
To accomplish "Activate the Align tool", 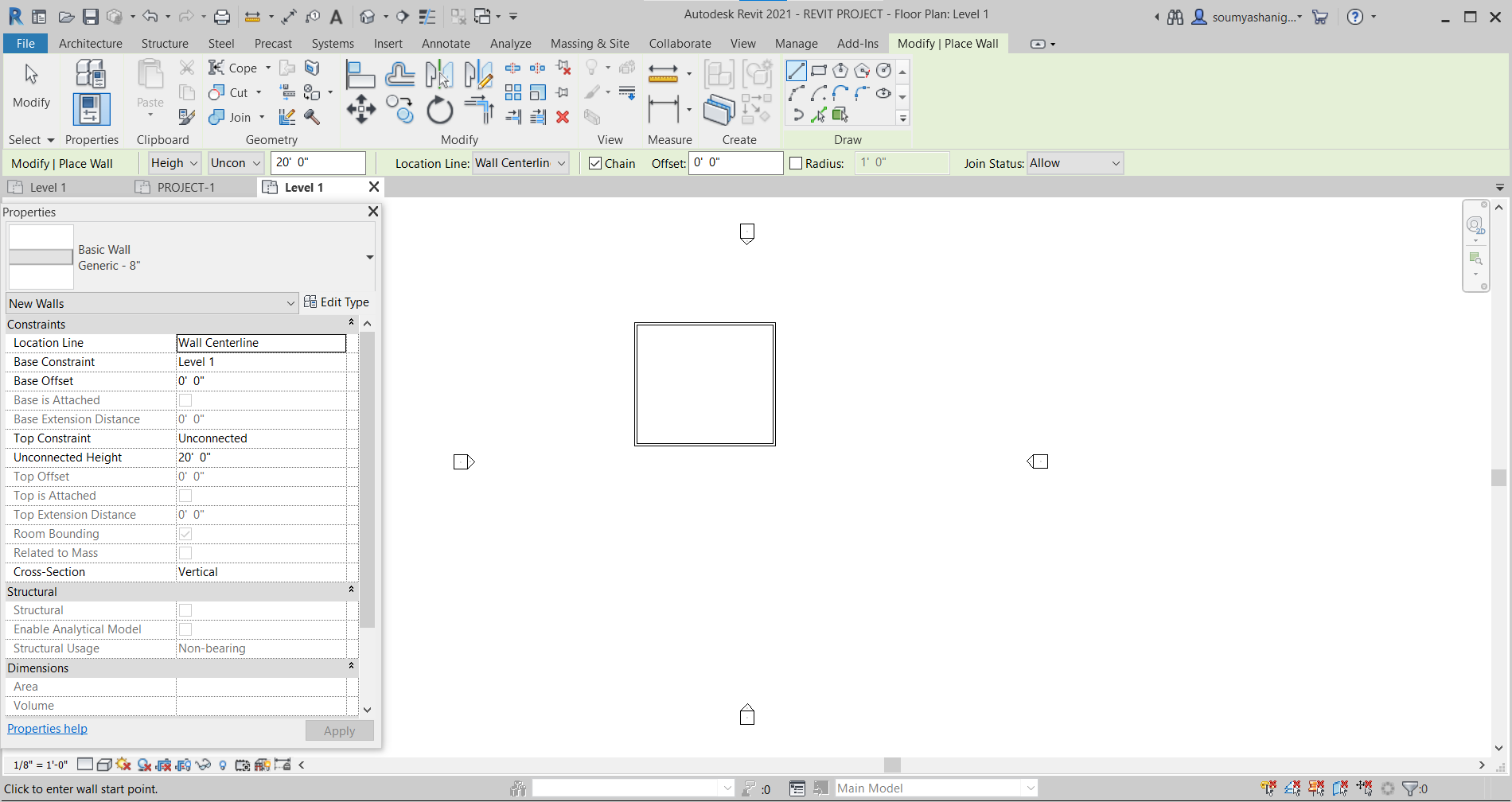I will (x=360, y=73).
